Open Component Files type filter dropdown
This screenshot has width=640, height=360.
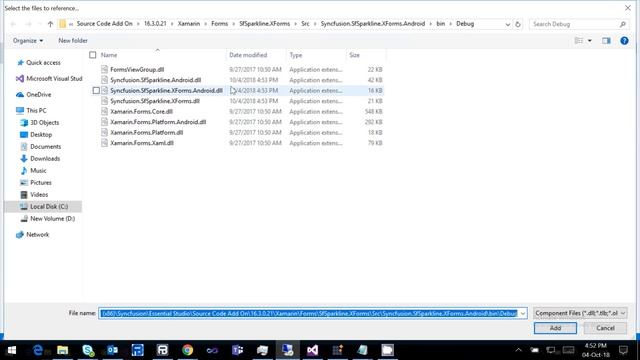[x=580, y=313]
